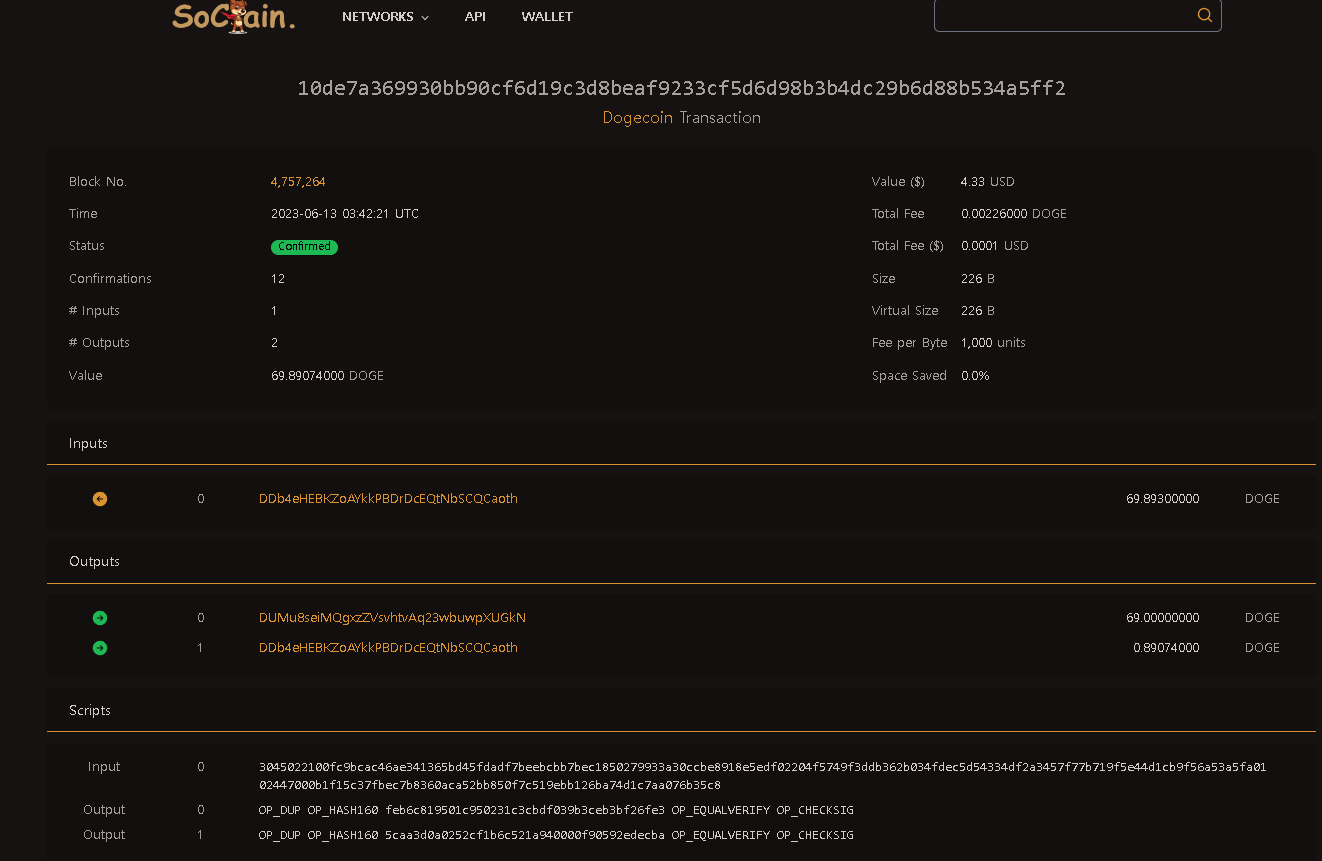Click the Fee per Byte 1,000 units value
This screenshot has height=861, width=1322.
tap(993, 343)
